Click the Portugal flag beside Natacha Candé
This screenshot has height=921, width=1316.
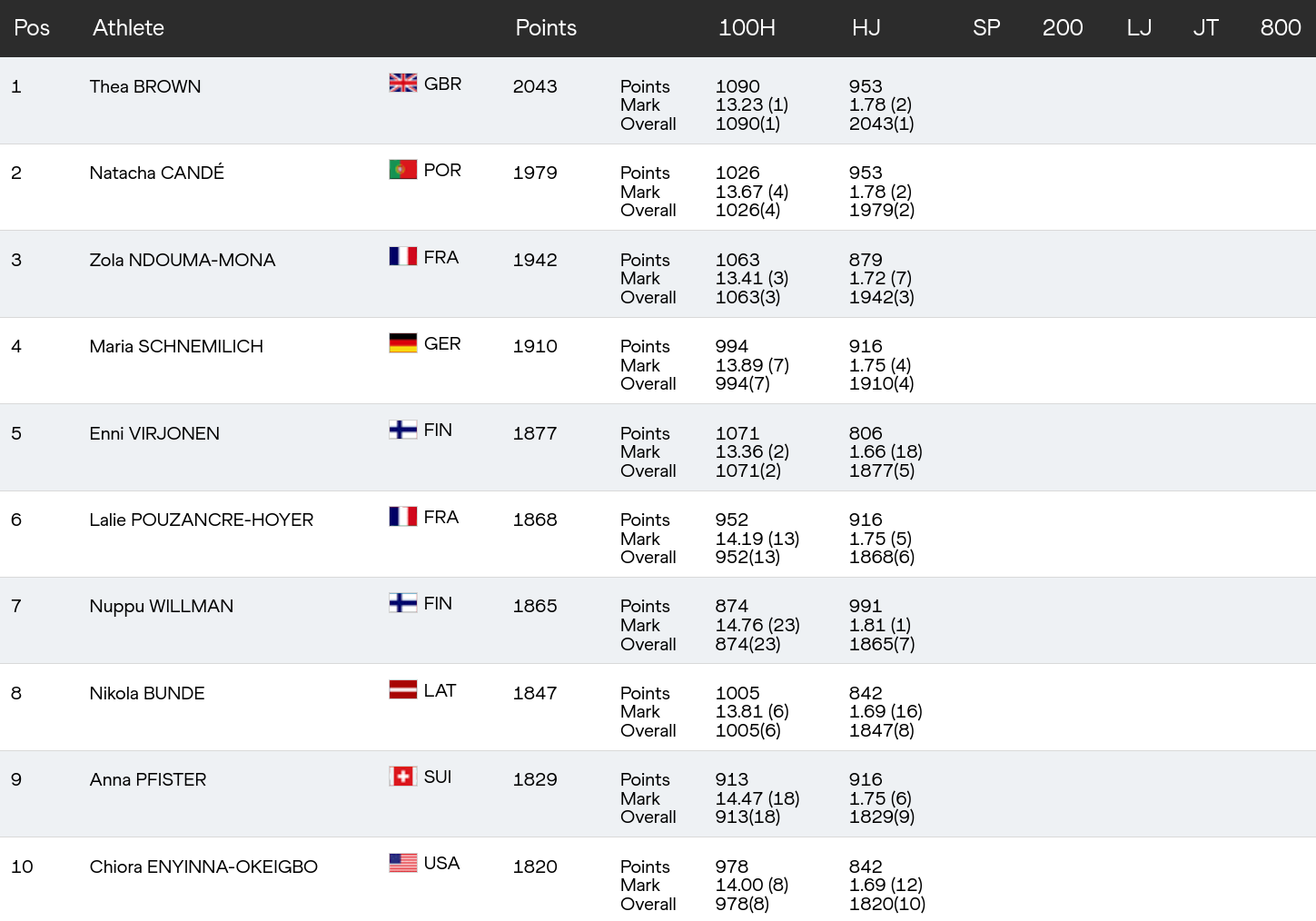click(x=403, y=170)
